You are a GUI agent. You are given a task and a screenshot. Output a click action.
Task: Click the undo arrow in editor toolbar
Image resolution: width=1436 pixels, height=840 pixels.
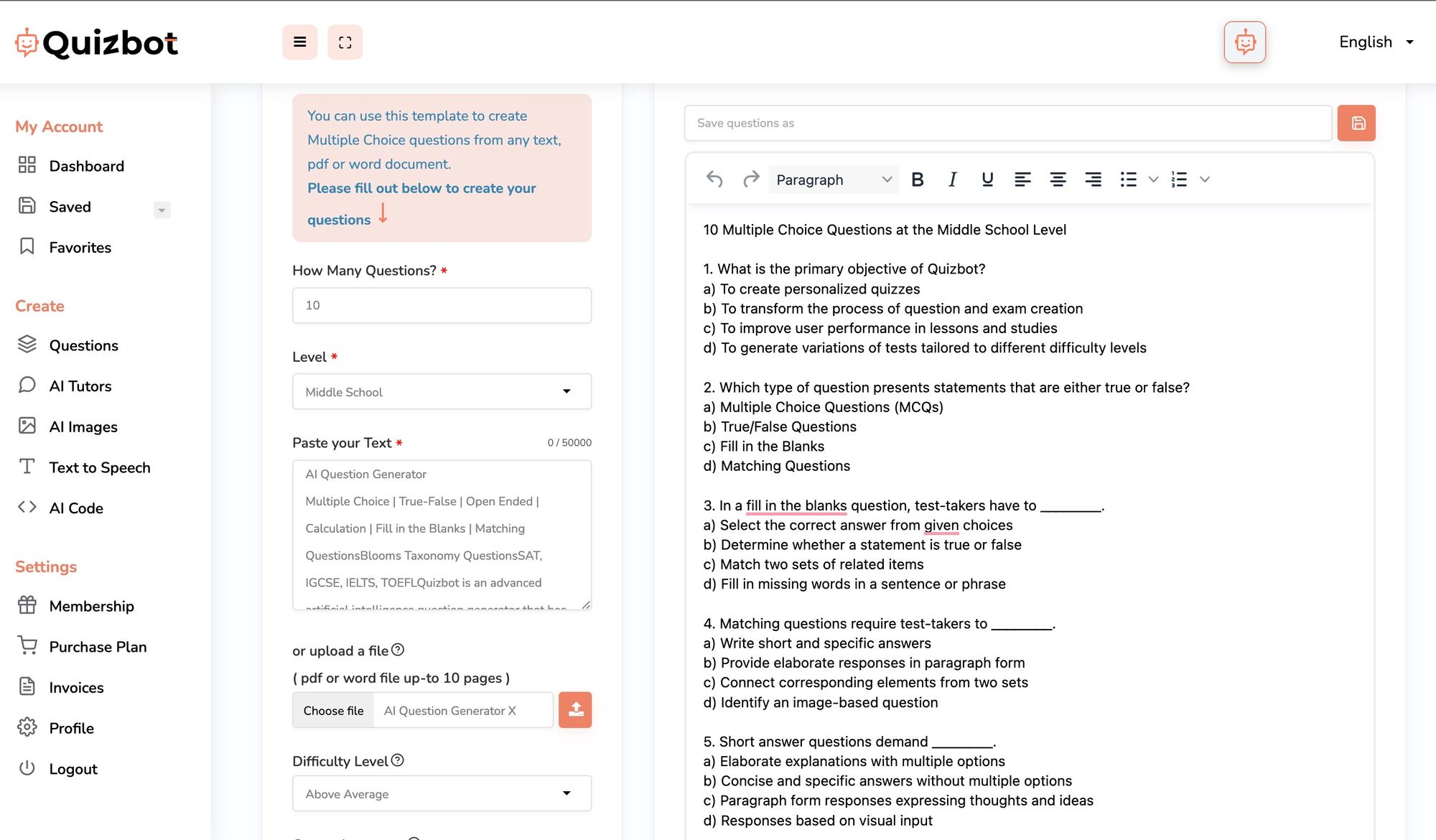tap(714, 179)
